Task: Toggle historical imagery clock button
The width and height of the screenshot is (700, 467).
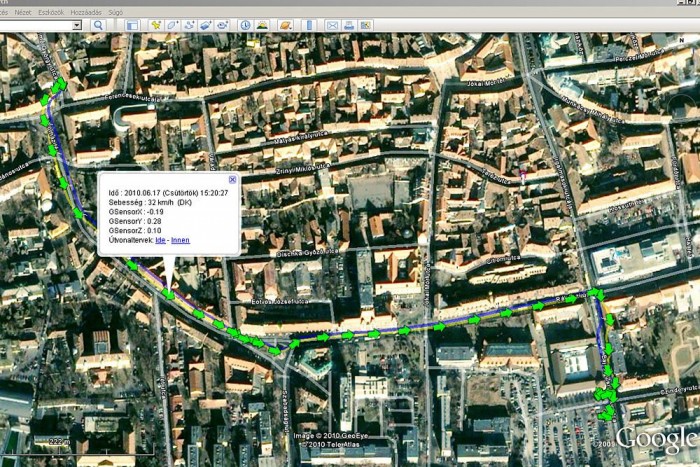Action: (245, 24)
